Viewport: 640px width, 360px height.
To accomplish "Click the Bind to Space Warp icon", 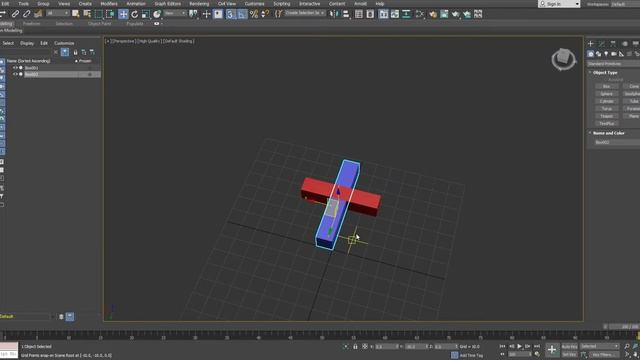I will pyautogui.click(x=38, y=14).
